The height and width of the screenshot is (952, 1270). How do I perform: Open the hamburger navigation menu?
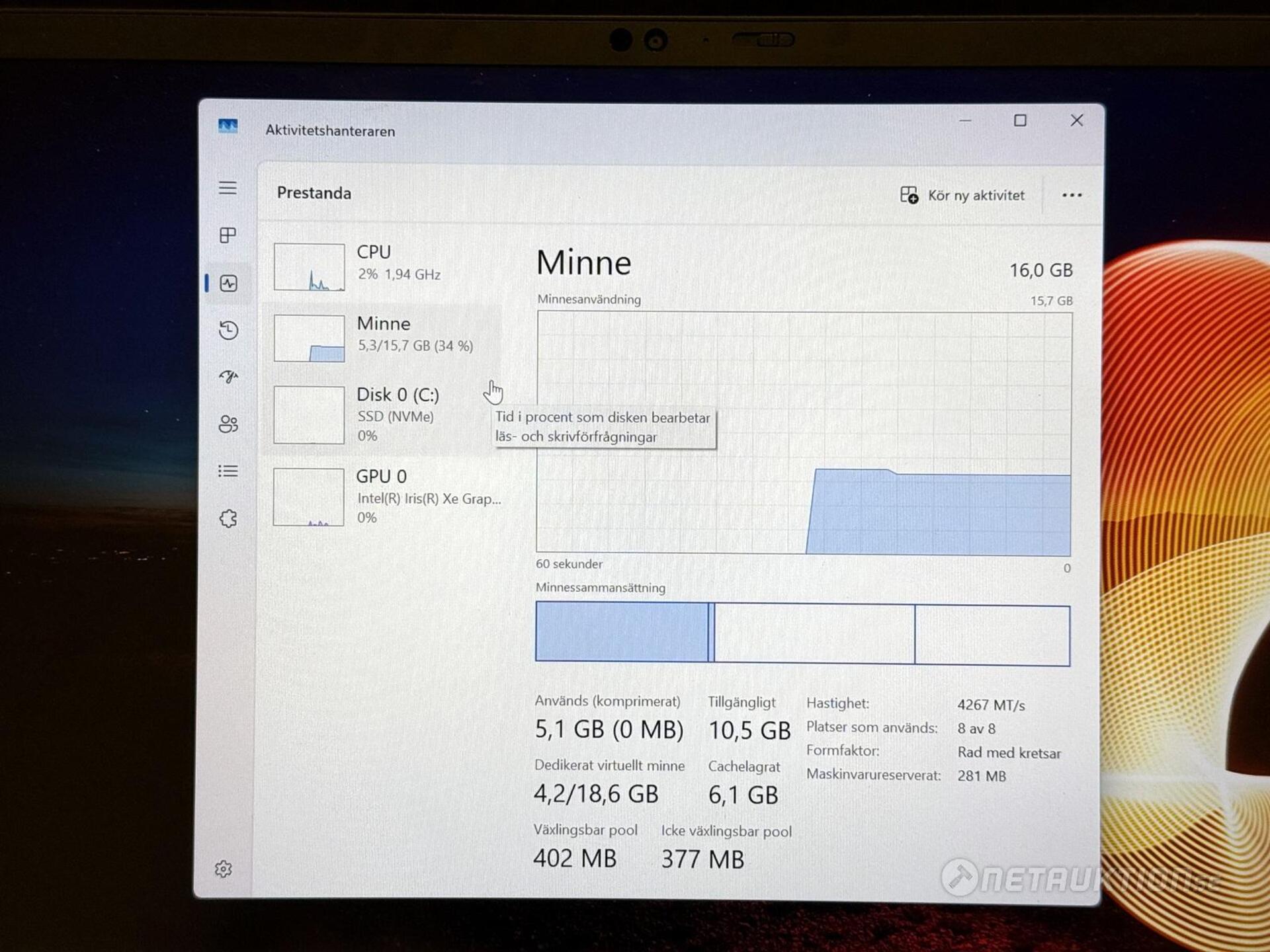(228, 188)
